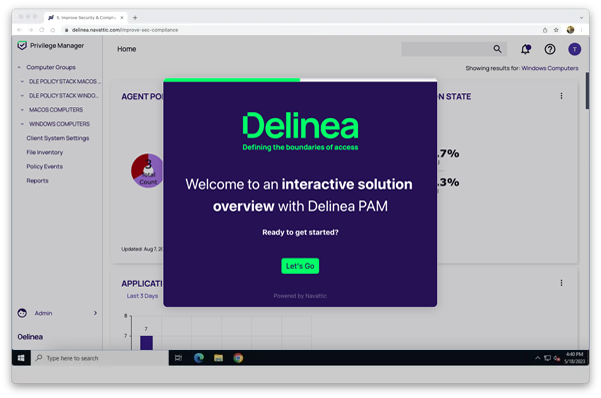Click the system tray volume icon
601x398 pixels.
click(557, 358)
